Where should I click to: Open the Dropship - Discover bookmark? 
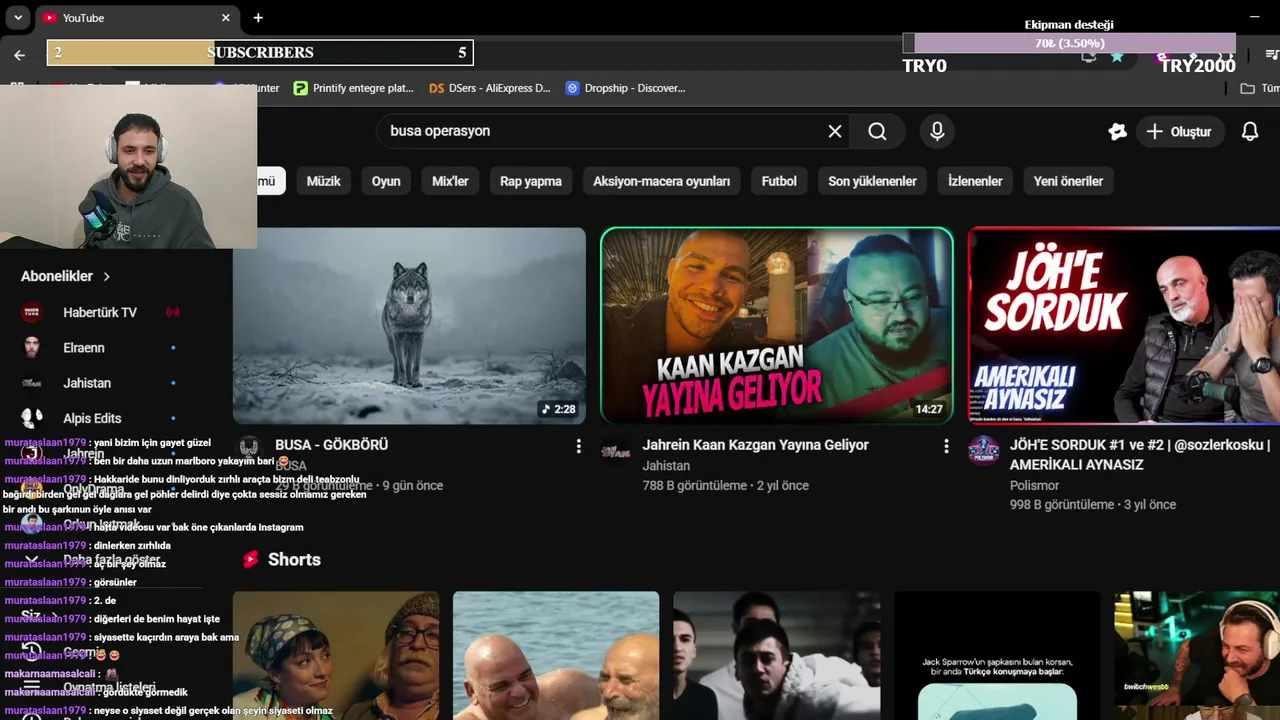tap(625, 88)
